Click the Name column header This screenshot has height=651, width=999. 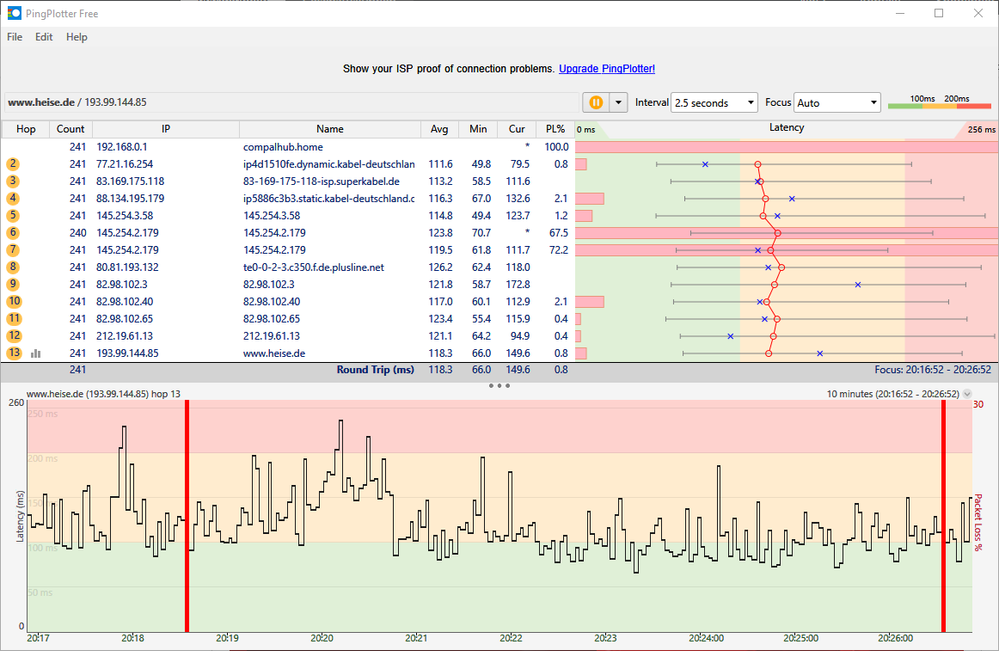[x=330, y=129]
